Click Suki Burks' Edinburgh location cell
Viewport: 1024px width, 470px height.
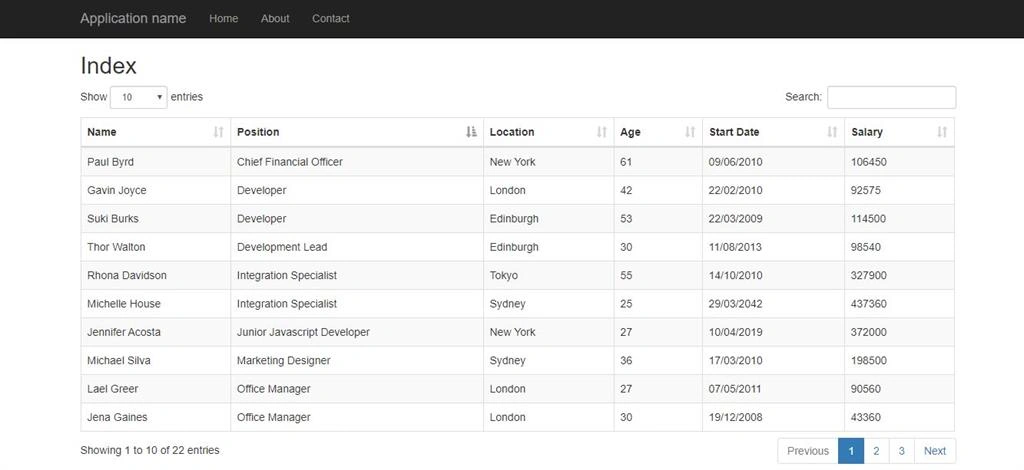tap(549, 219)
